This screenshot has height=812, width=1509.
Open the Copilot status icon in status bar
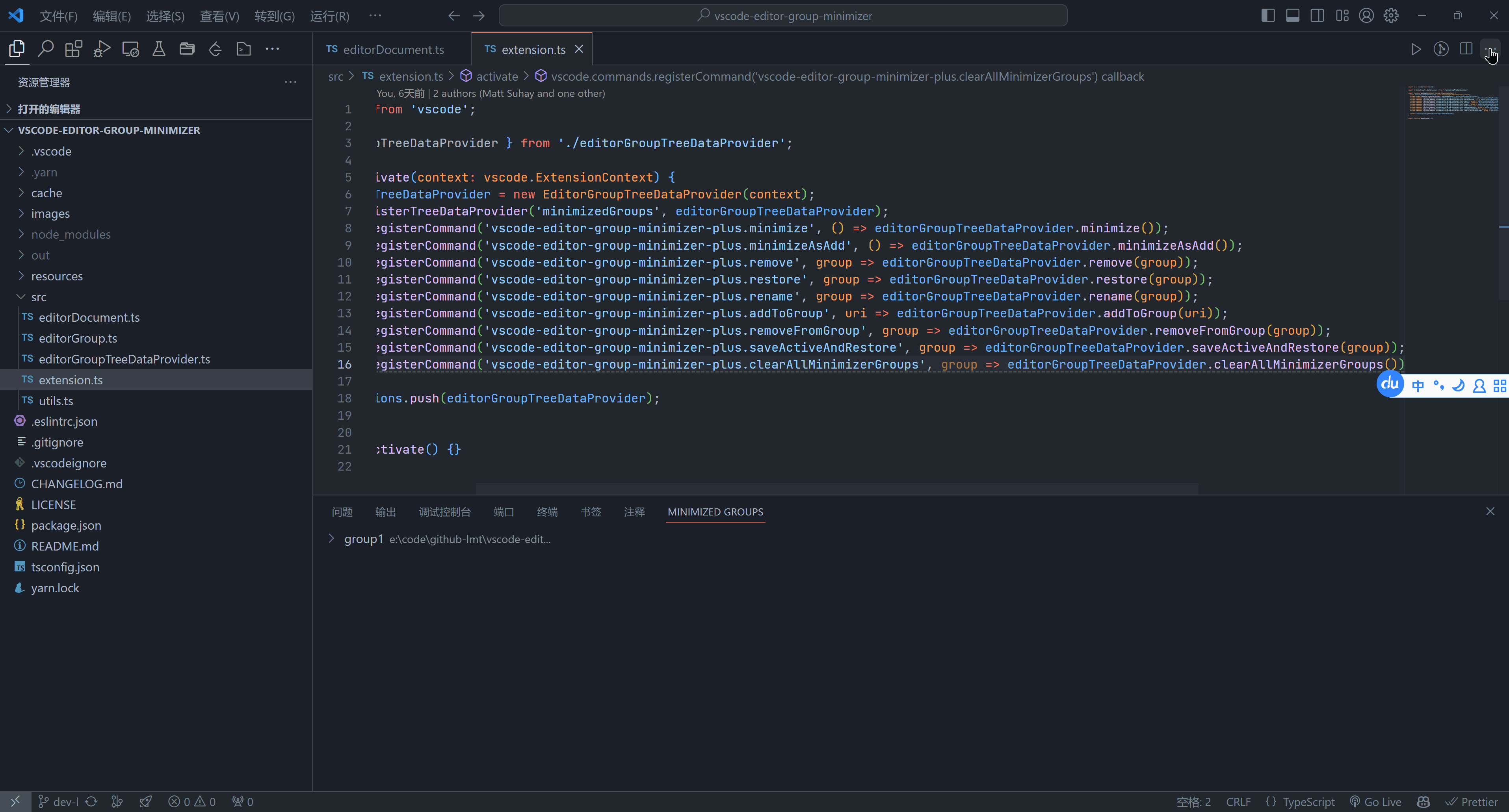(1424, 801)
